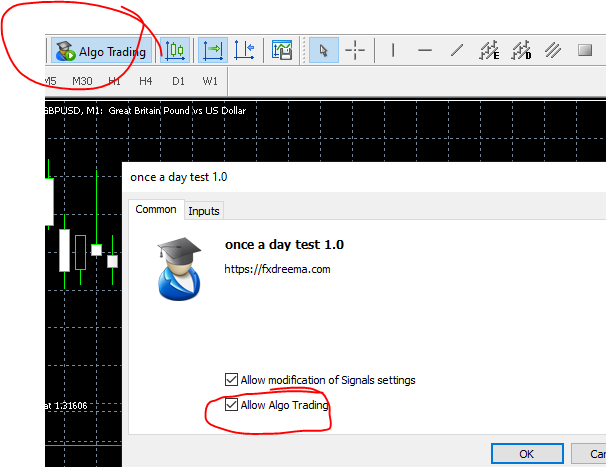
Task: Select the trendline drawing tool
Action: point(457,50)
